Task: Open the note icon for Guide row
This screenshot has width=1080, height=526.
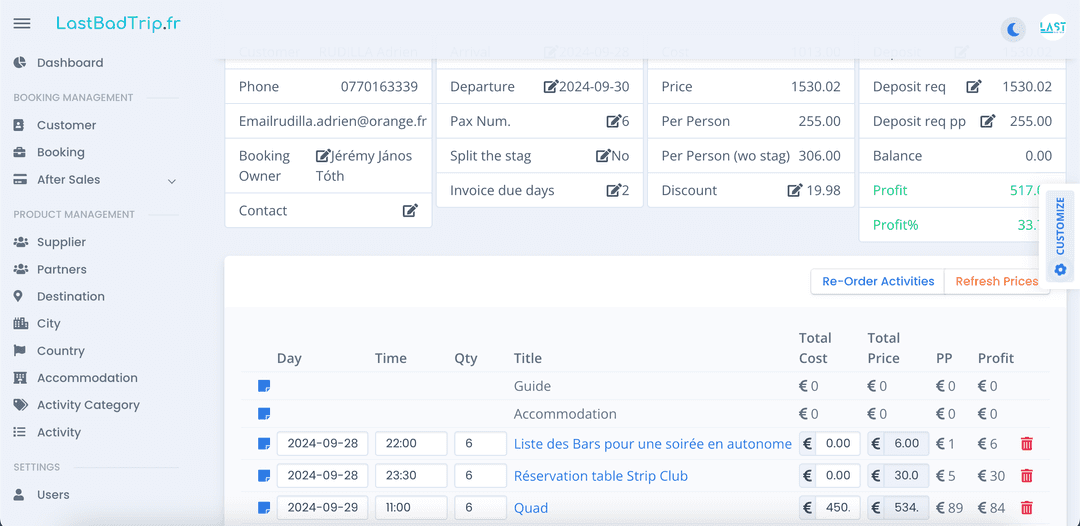Action: [x=264, y=386]
